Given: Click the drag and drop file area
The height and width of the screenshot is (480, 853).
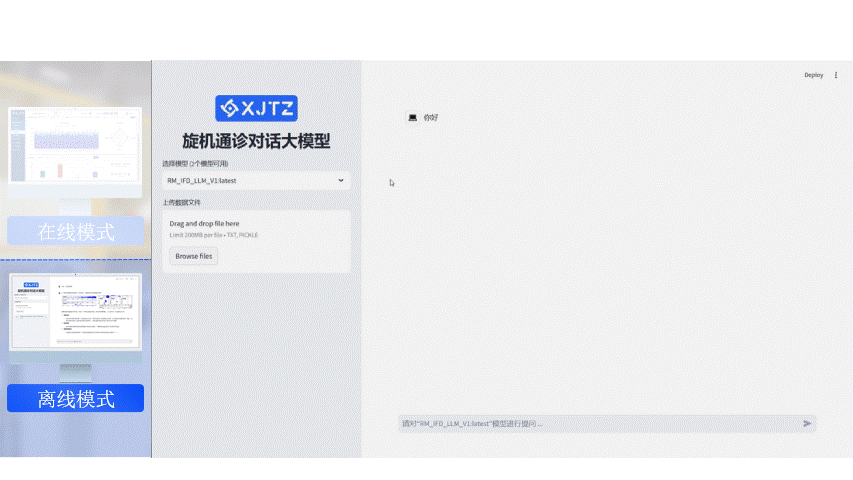Looking at the screenshot, I should (x=256, y=242).
